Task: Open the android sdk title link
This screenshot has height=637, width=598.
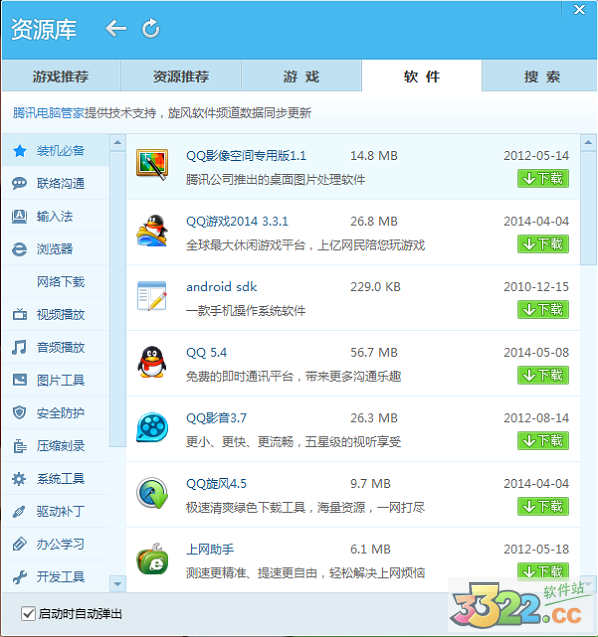Action: coord(221,287)
